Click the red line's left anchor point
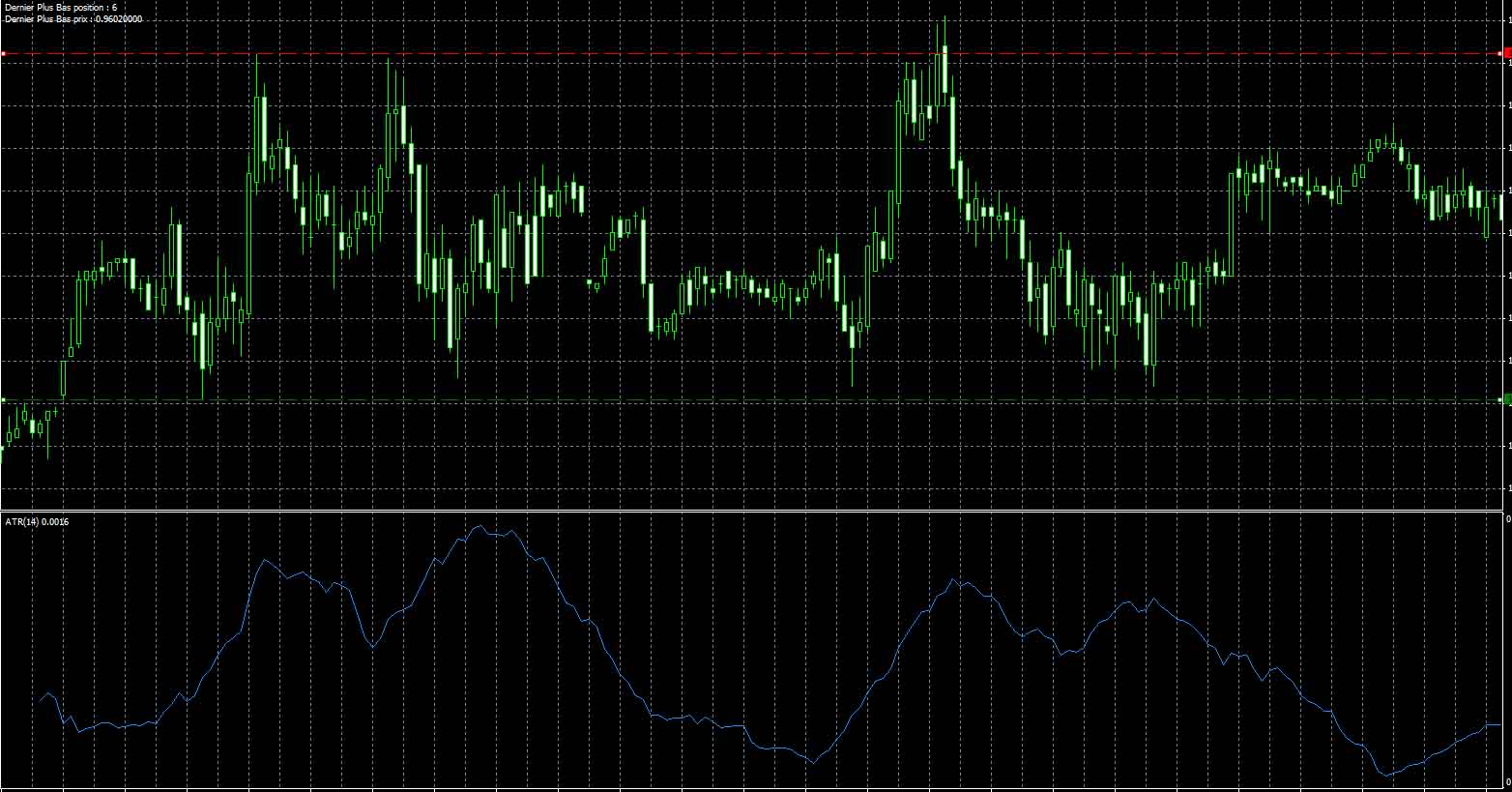 3,54
